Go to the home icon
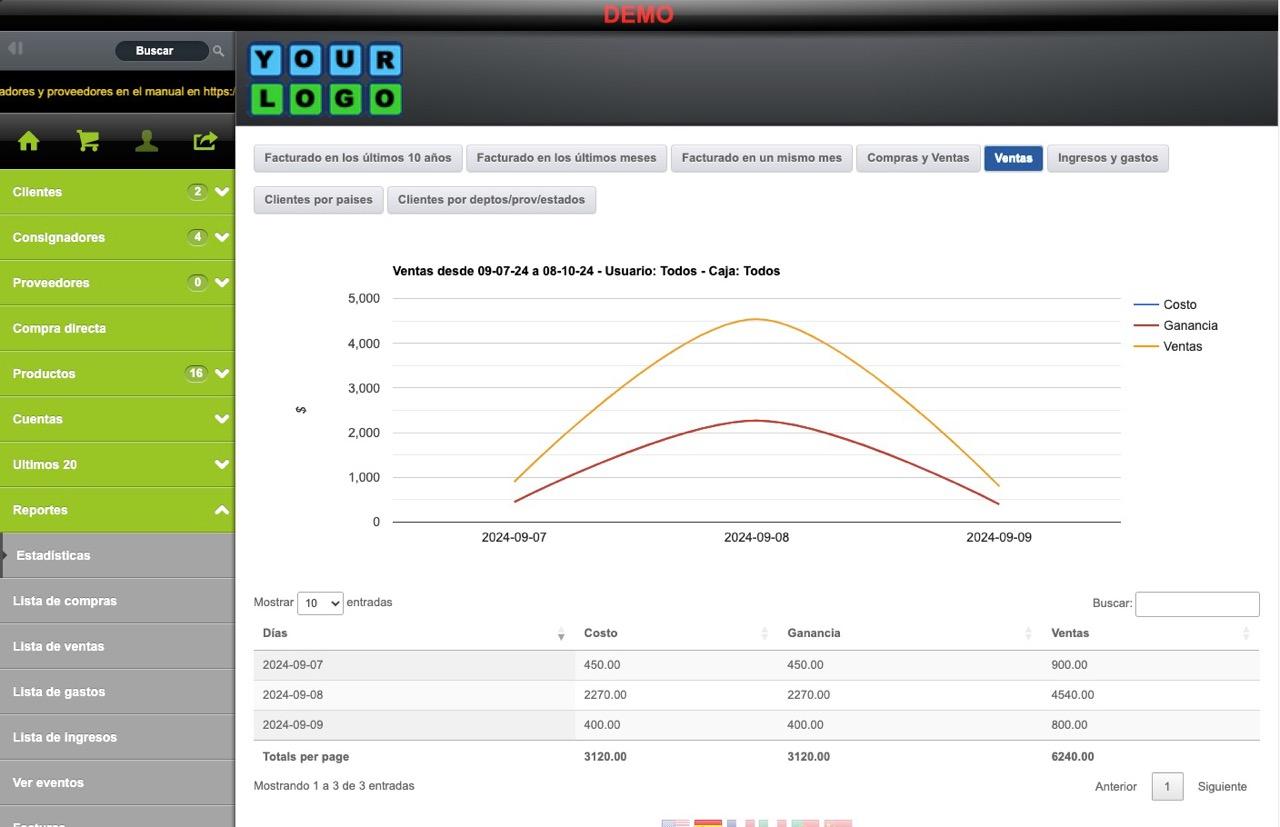 [29, 141]
